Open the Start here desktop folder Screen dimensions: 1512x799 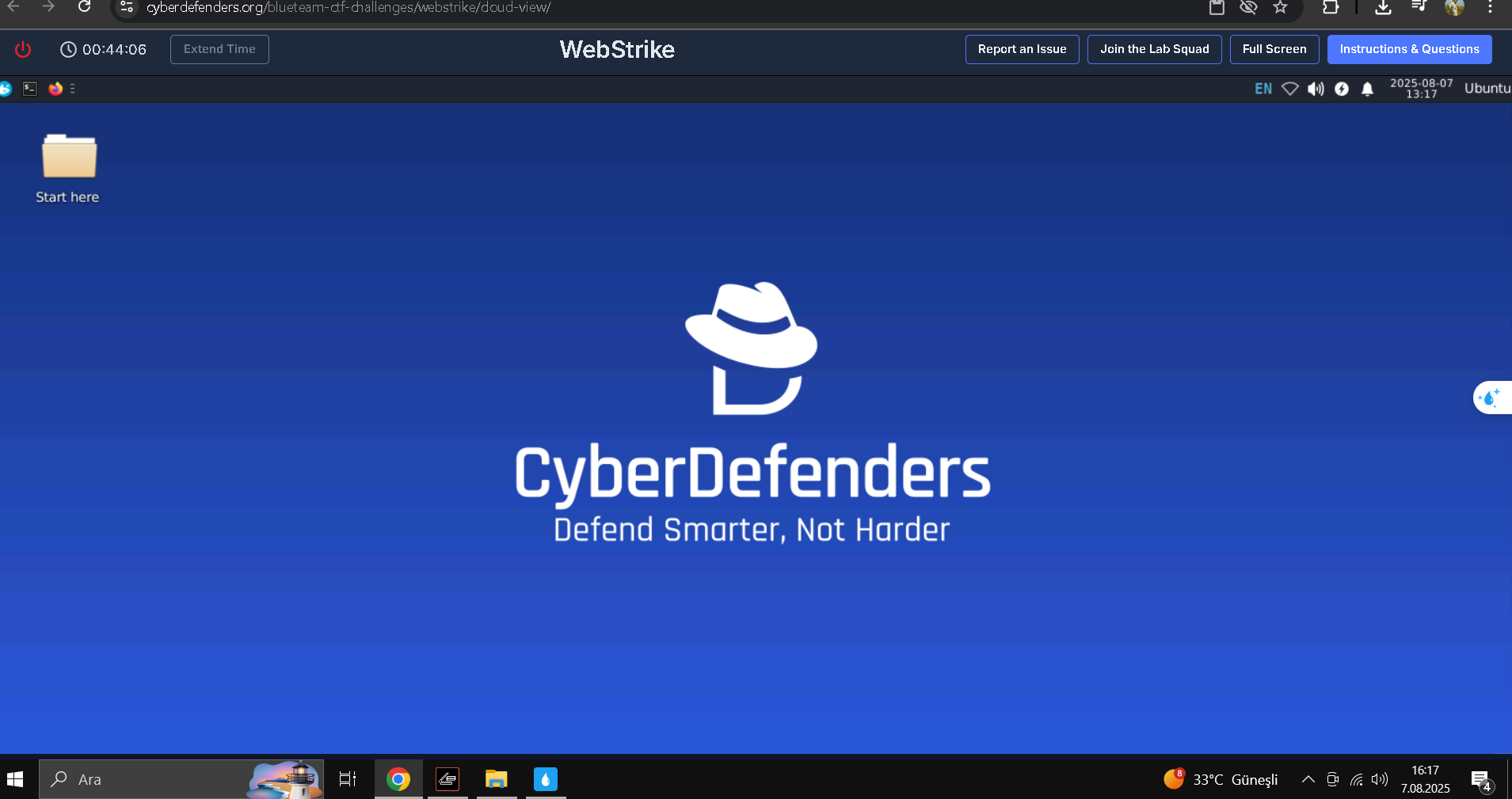pyautogui.click(x=68, y=169)
